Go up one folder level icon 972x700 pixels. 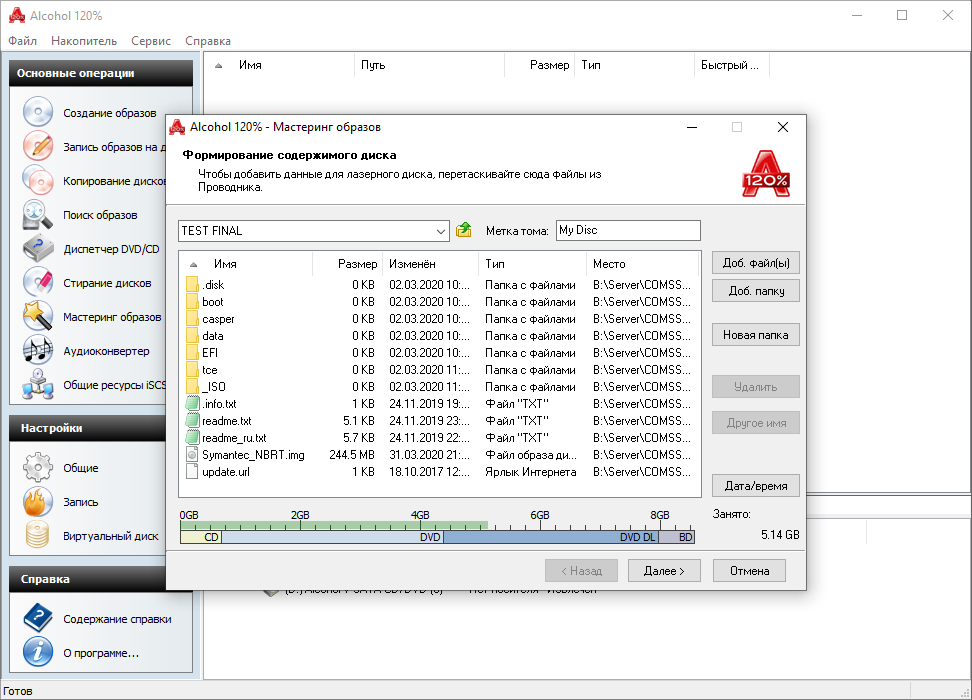coord(464,230)
